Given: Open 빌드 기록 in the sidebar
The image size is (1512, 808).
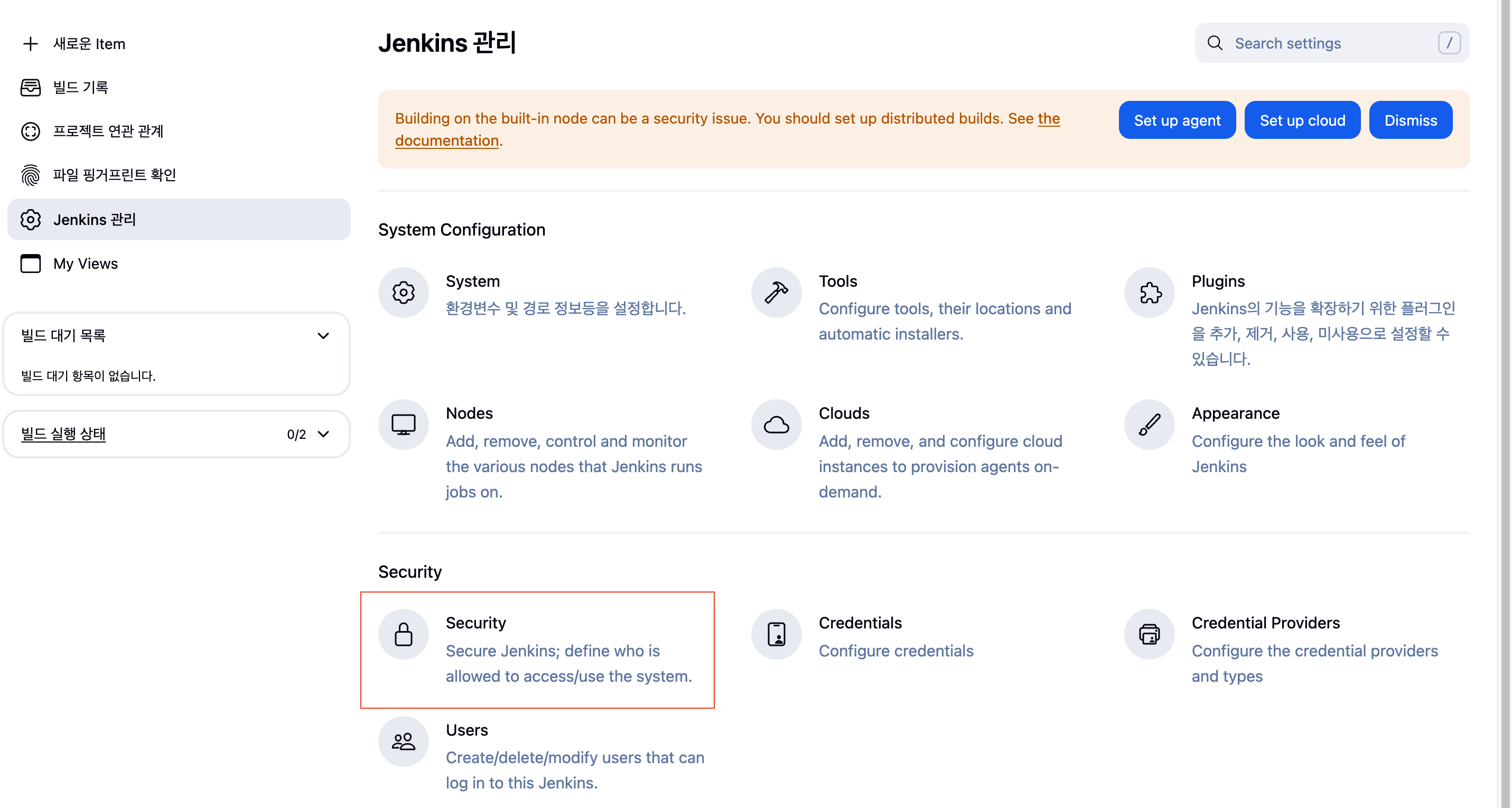Looking at the screenshot, I should (x=80, y=88).
